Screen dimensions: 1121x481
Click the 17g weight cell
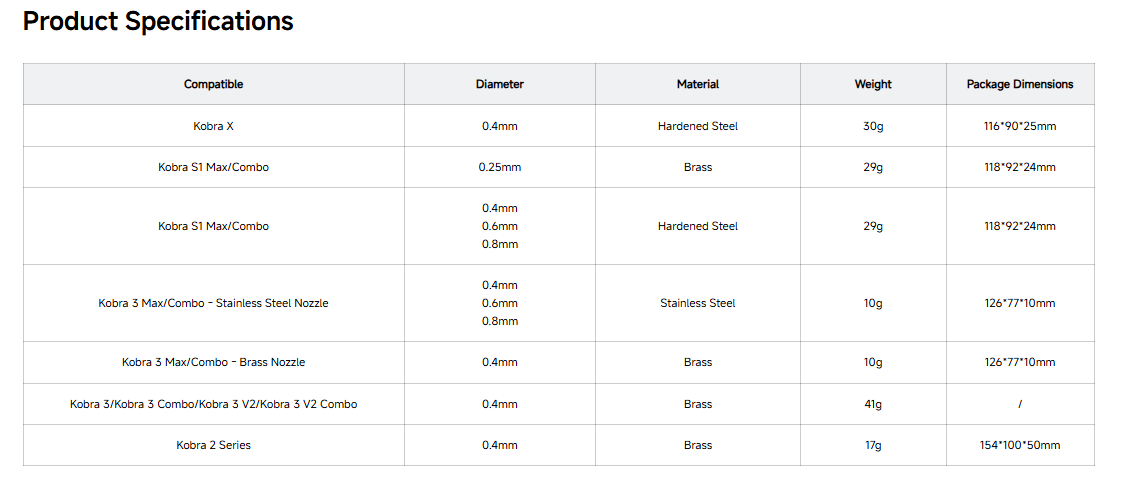pyautogui.click(x=874, y=445)
